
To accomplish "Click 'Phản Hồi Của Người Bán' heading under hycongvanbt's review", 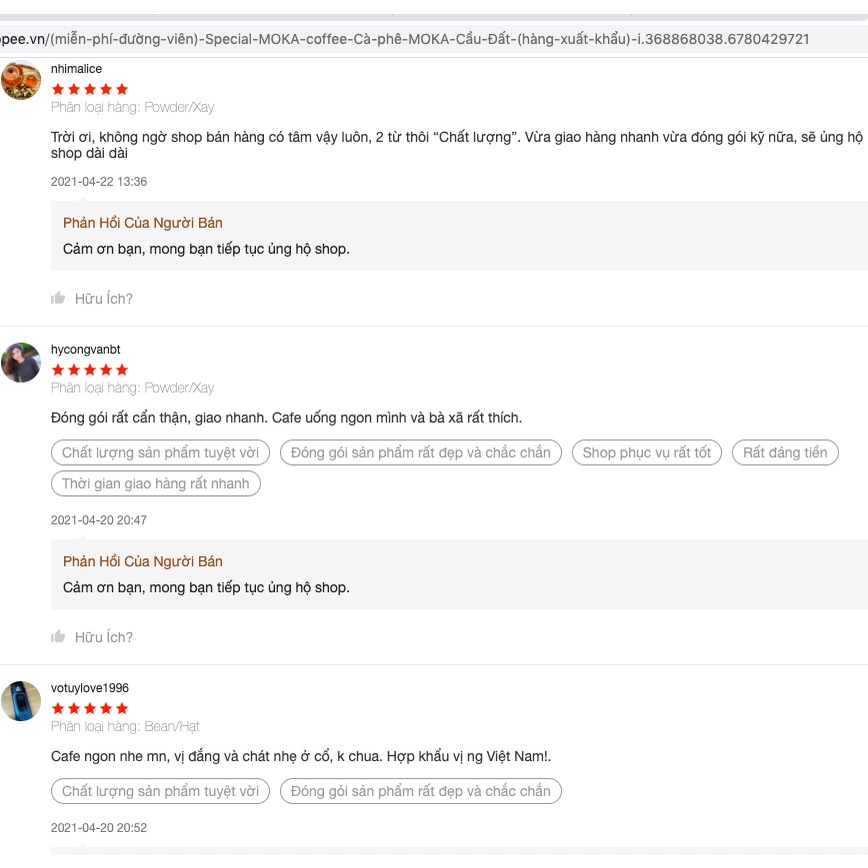I will [143, 561].
